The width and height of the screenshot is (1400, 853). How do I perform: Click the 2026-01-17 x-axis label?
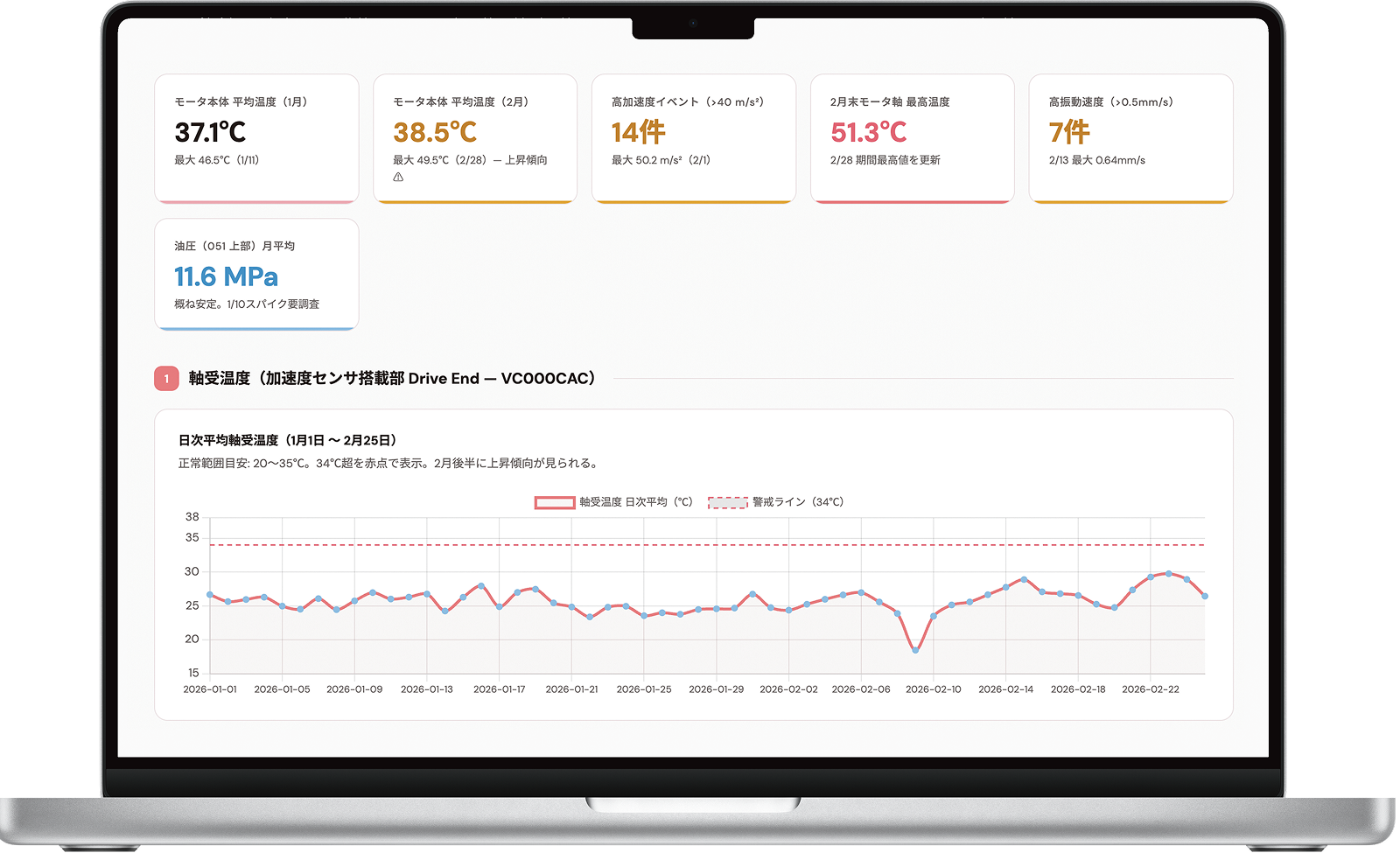pos(500,689)
